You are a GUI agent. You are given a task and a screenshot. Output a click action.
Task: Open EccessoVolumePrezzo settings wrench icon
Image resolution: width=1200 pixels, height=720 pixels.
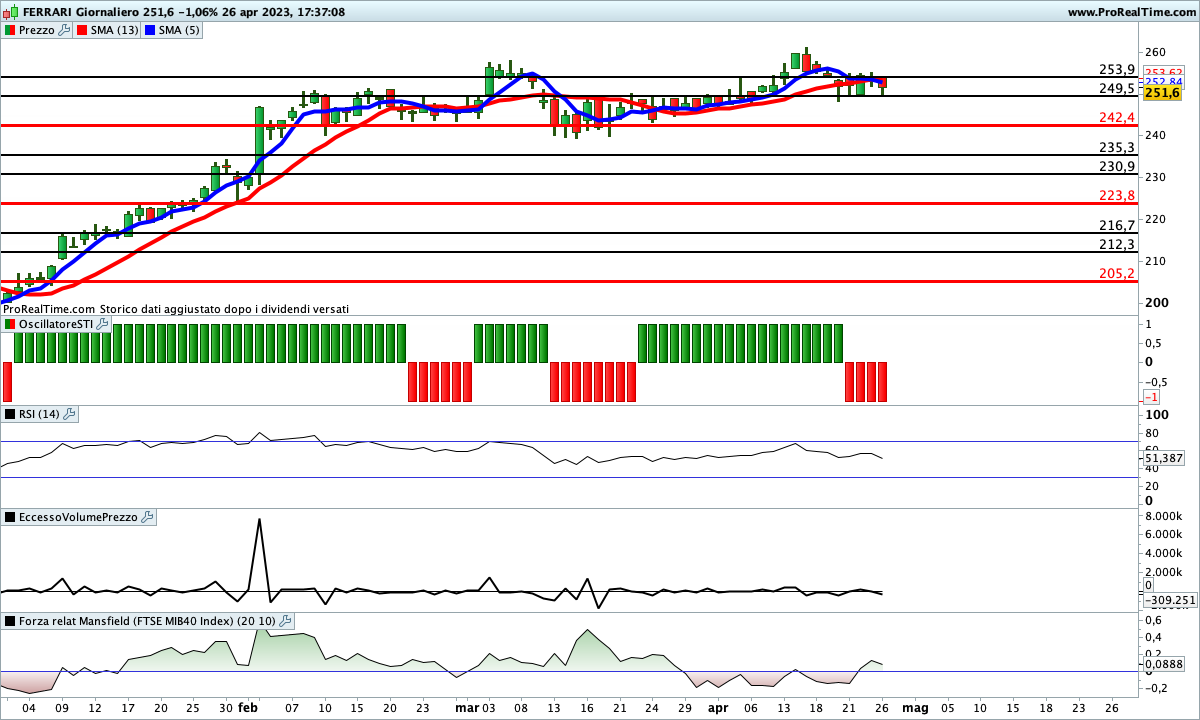click(148, 517)
